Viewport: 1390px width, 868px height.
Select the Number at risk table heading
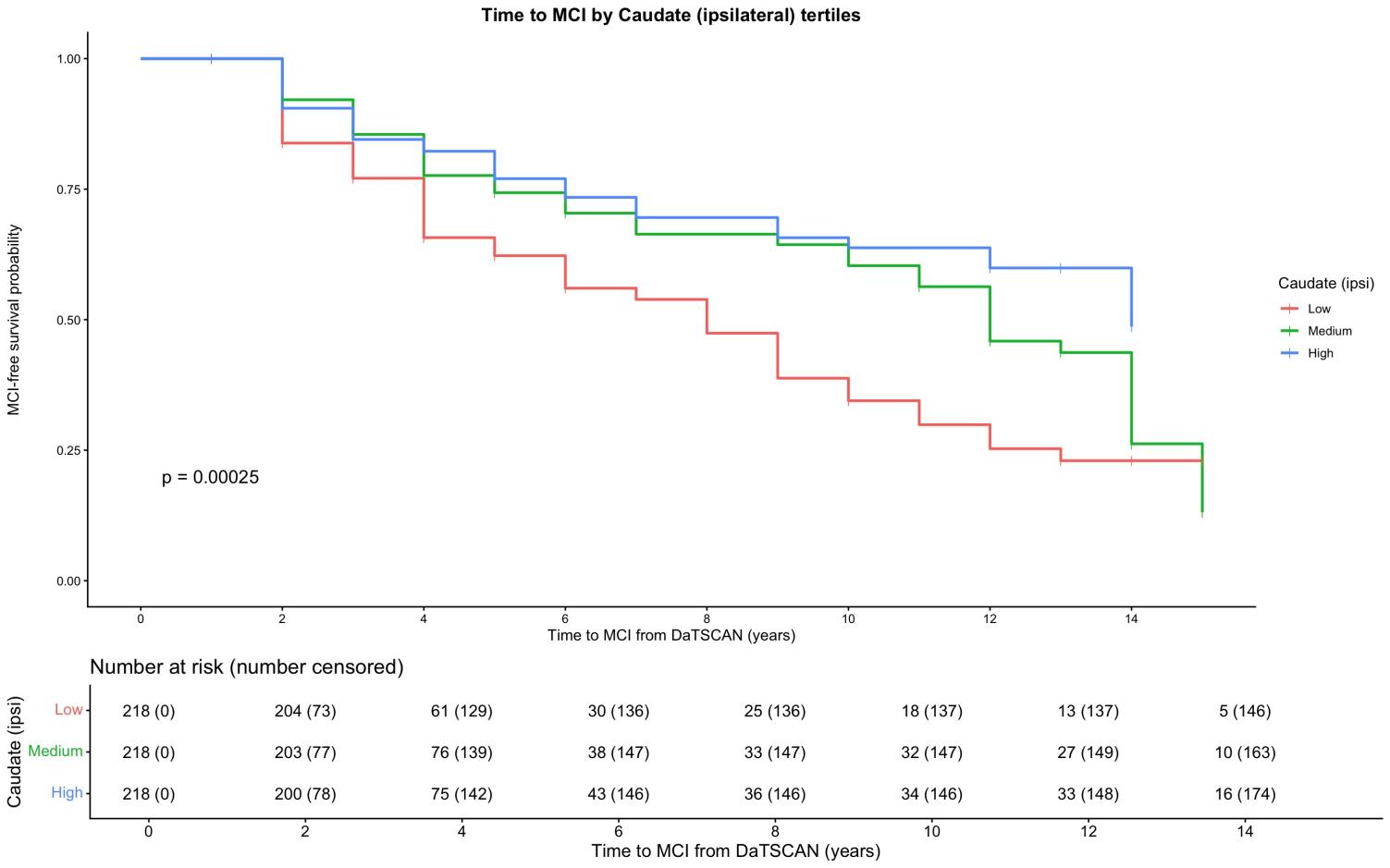pos(246,666)
